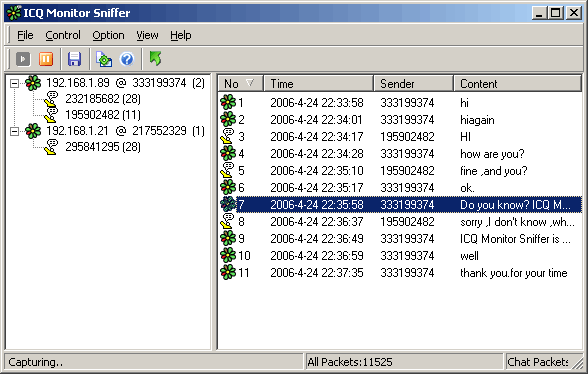Open the Control menu
Image resolution: width=588 pixels, height=374 pixels.
[x=63, y=35]
